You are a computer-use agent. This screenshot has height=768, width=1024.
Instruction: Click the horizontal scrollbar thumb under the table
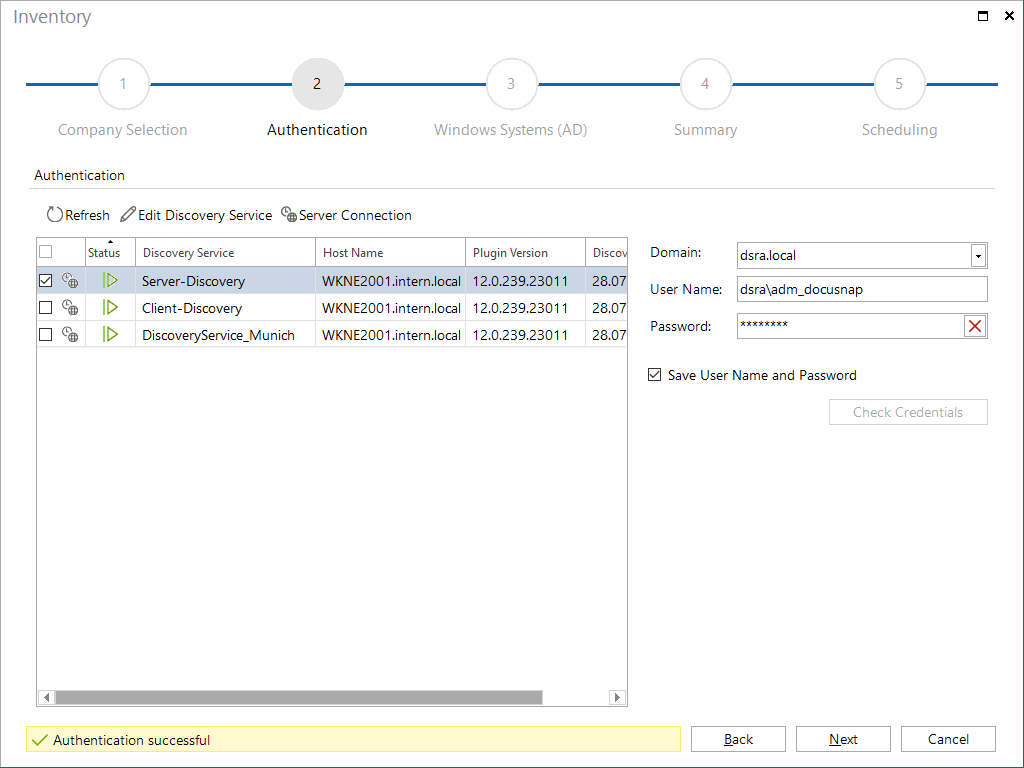click(299, 697)
